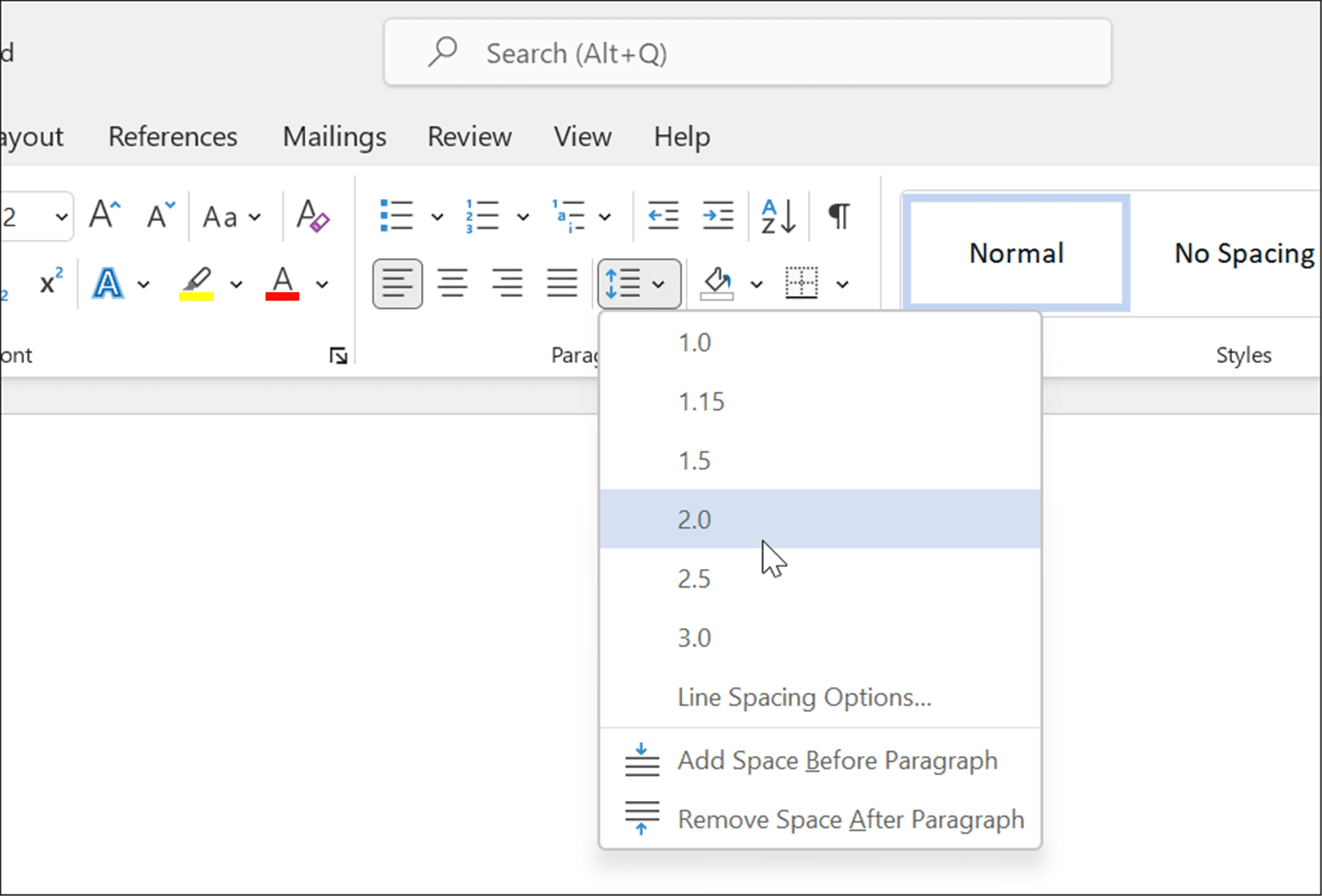
Task: Align text right
Action: click(x=507, y=284)
